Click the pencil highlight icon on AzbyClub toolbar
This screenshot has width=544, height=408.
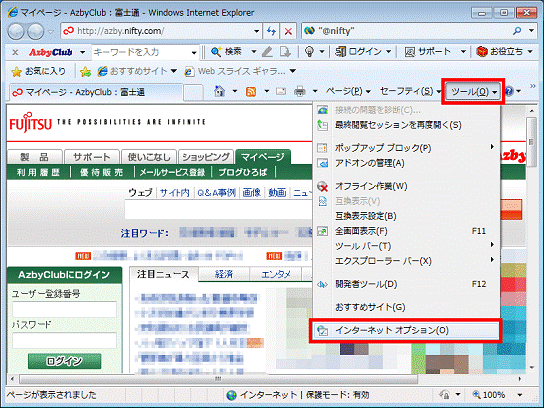[x=267, y=52]
